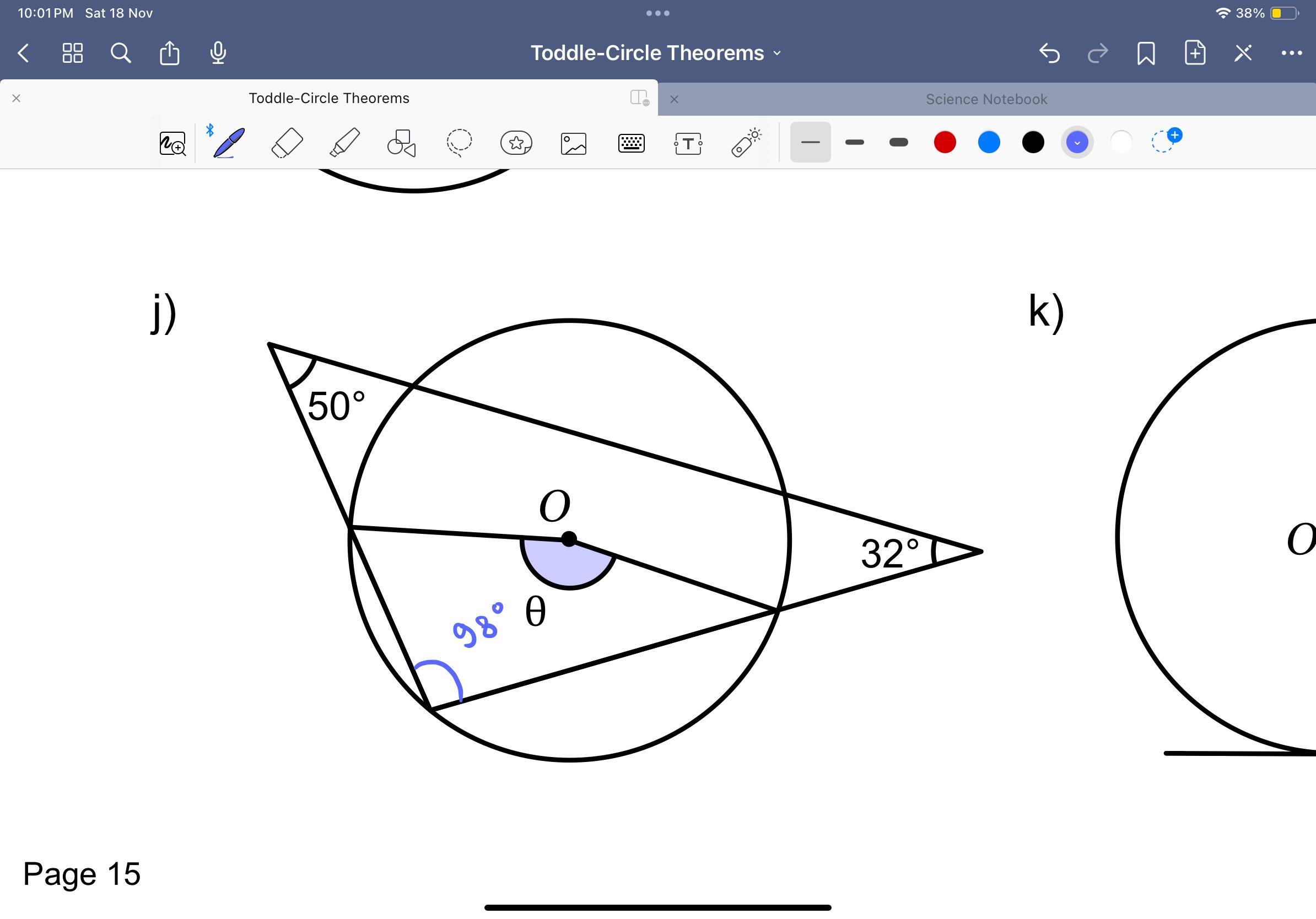Select the Highlighter tool
The height and width of the screenshot is (919, 1316).
click(344, 143)
